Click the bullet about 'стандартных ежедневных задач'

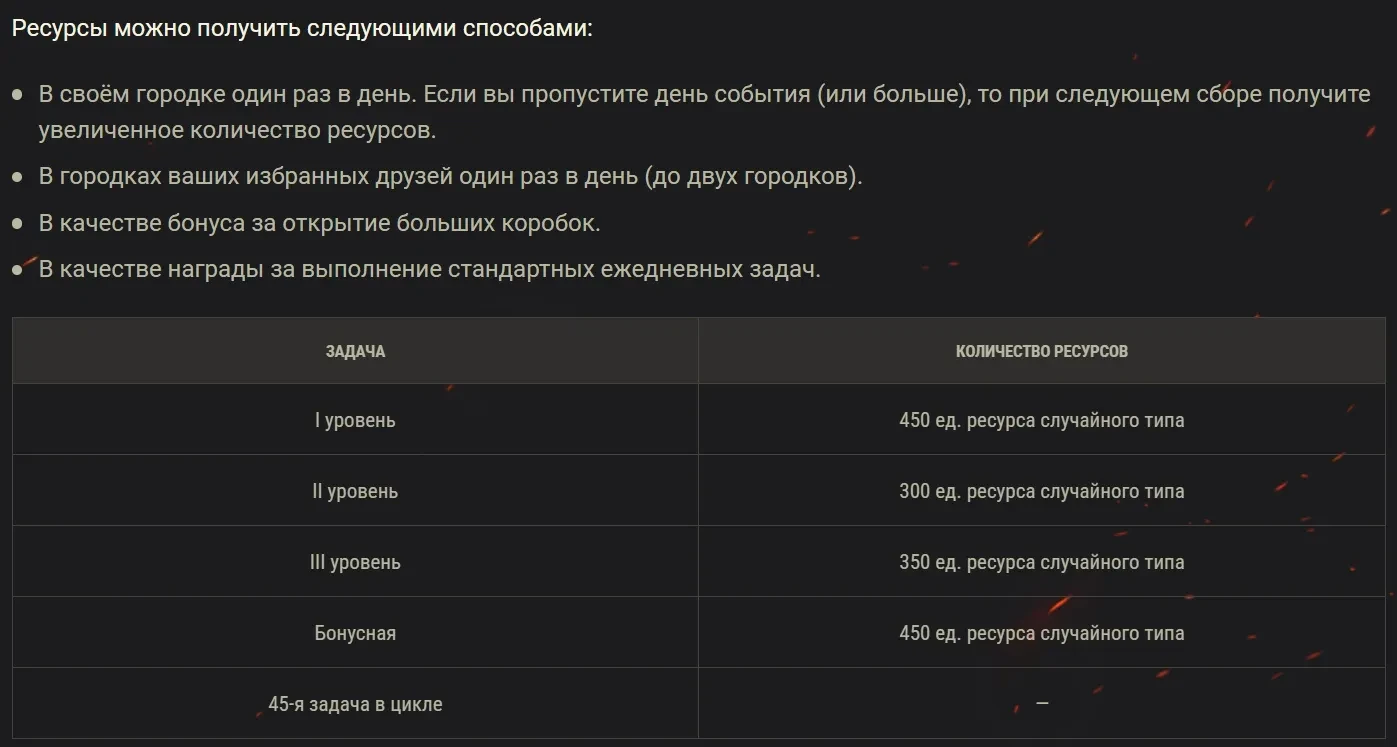[x=429, y=270]
